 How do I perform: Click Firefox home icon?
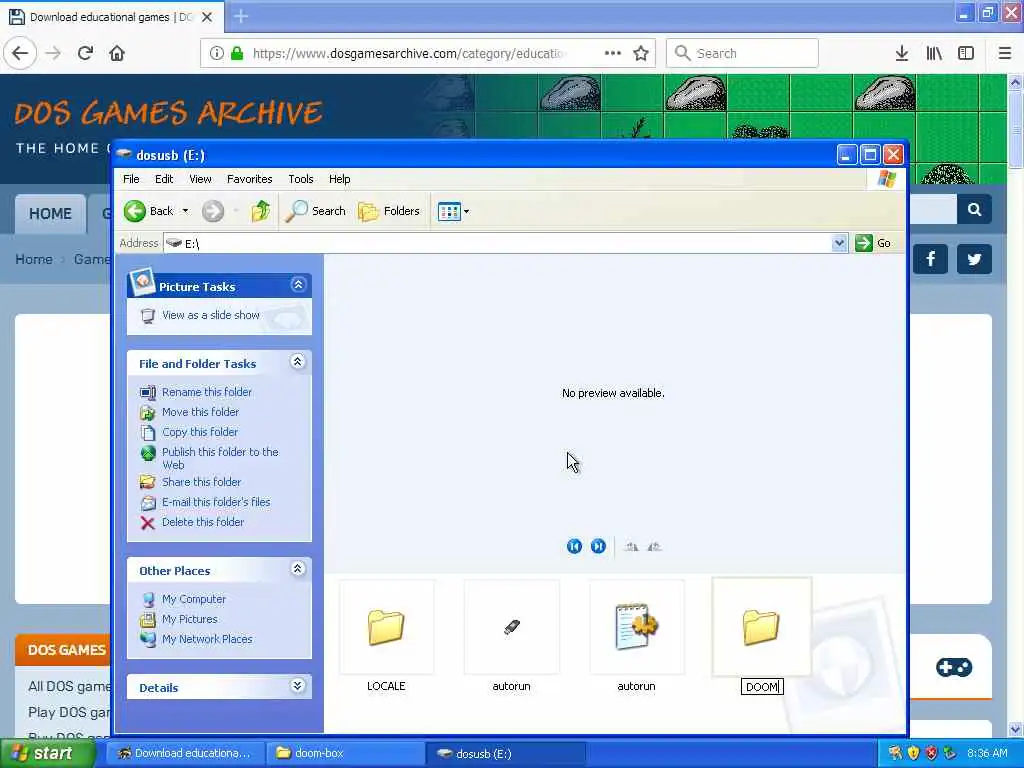117,53
